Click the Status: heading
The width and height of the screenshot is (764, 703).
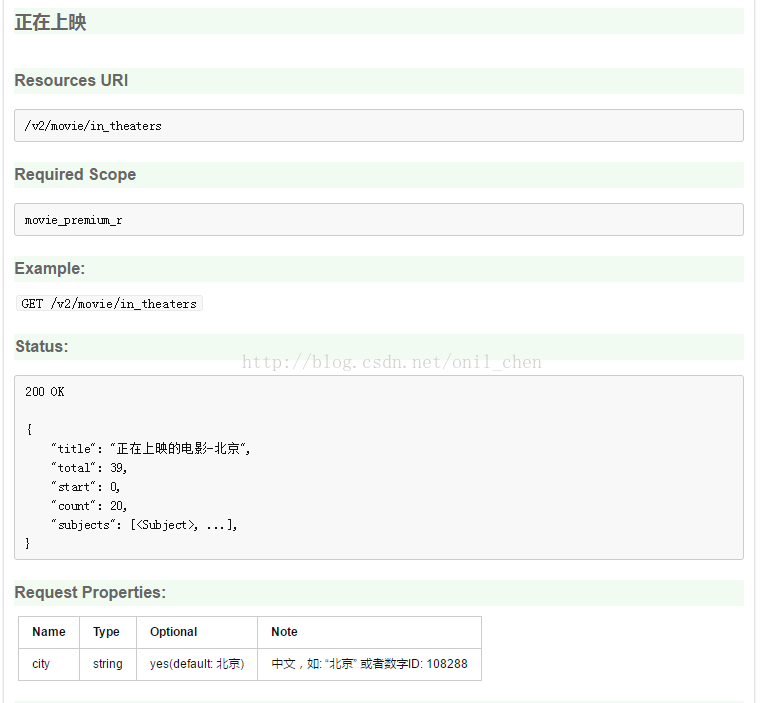(x=42, y=346)
